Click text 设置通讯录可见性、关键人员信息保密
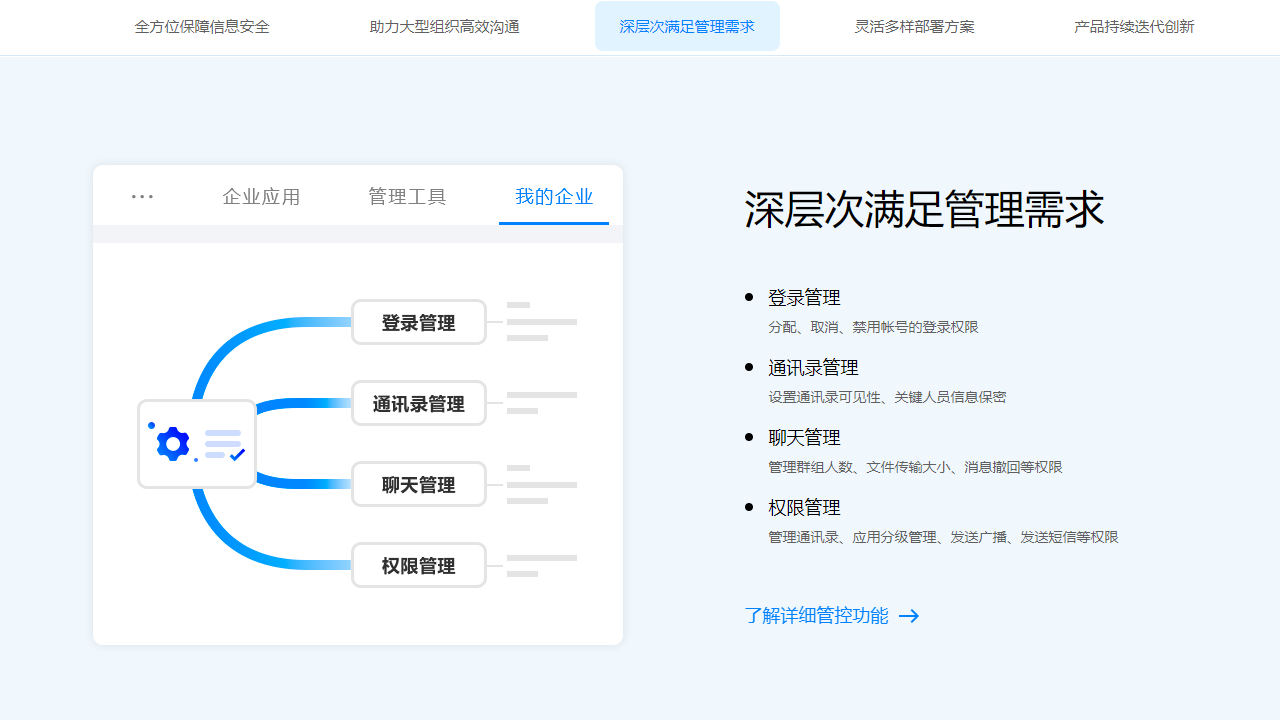Image resolution: width=1280 pixels, height=720 pixels. [x=887, y=397]
